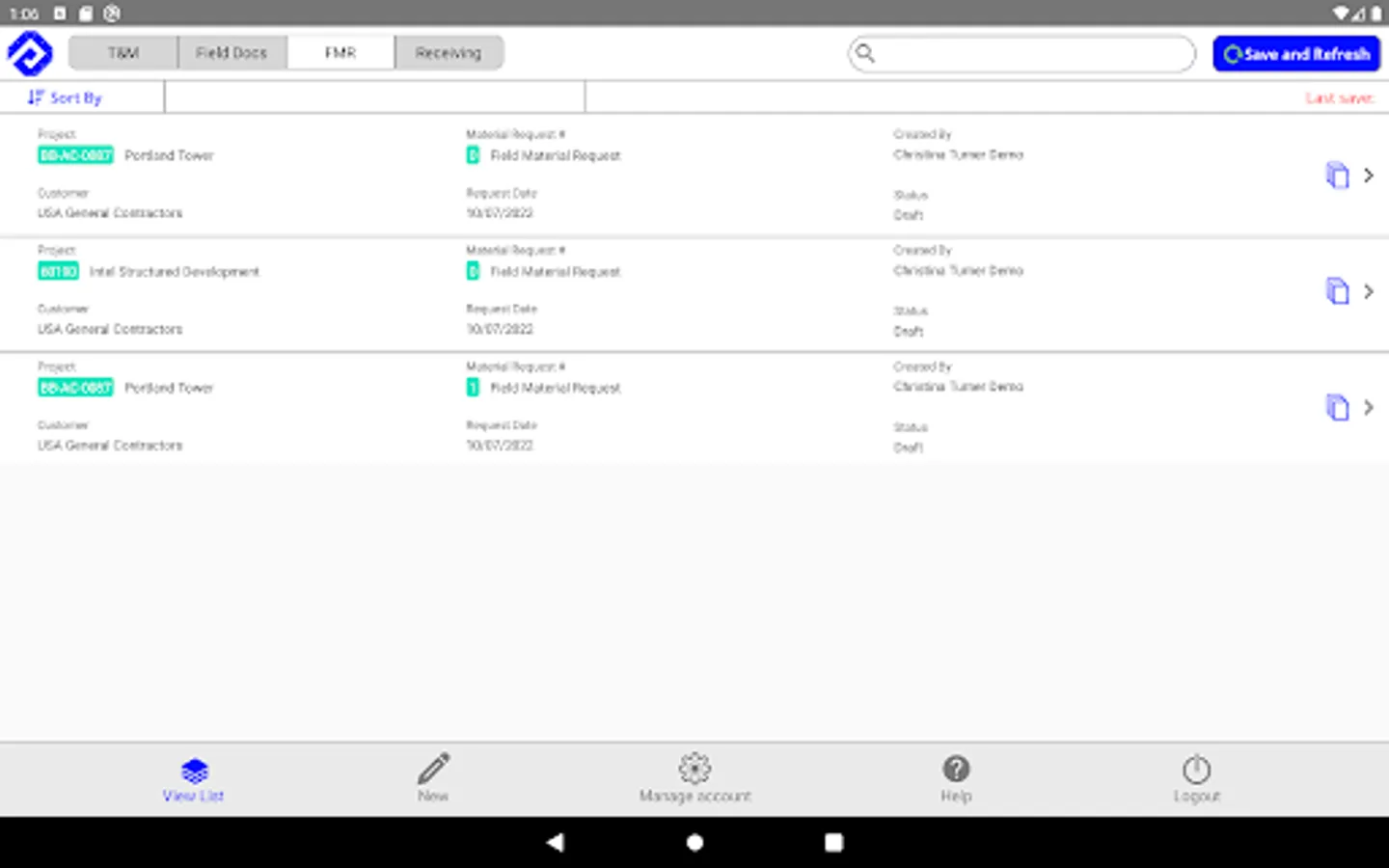Tap the Intel Structured Development project code badge

coord(58,272)
